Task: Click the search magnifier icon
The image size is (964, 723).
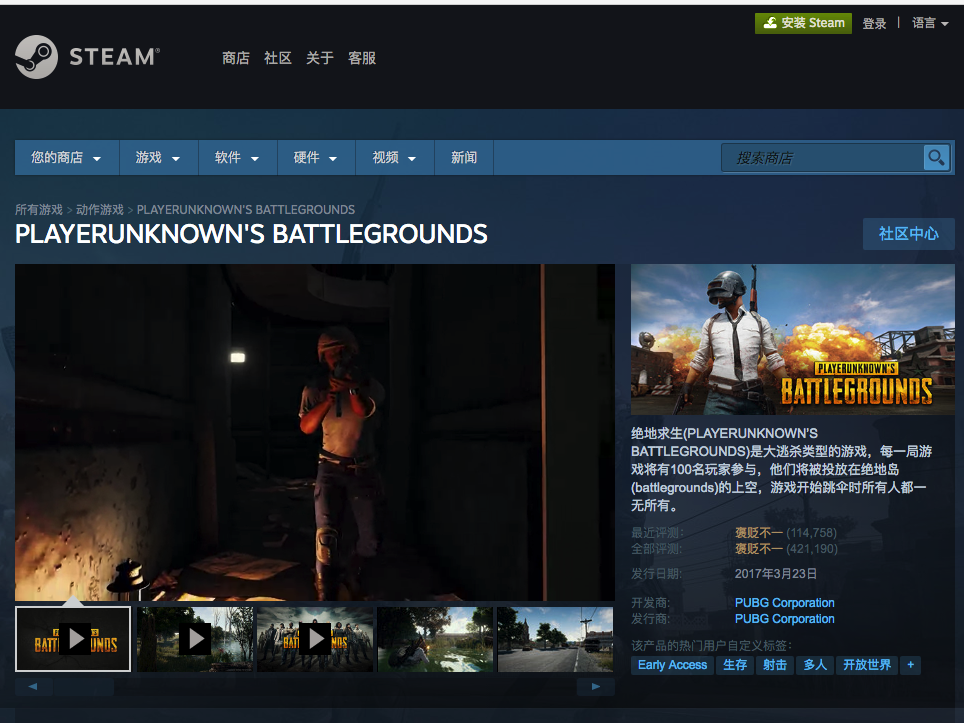Action: tap(936, 158)
